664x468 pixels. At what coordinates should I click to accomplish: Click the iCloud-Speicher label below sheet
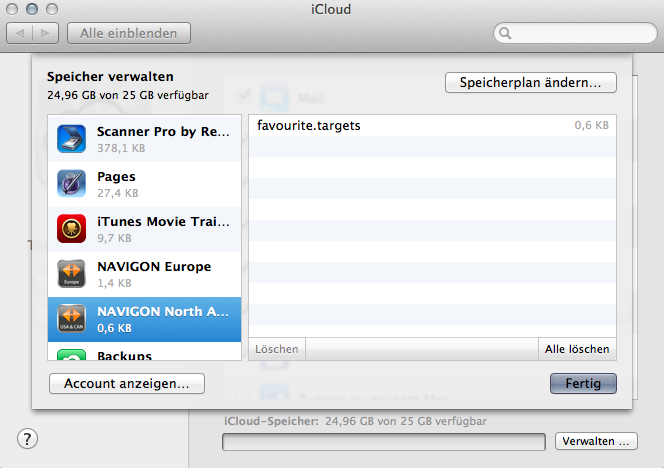(271, 421)
